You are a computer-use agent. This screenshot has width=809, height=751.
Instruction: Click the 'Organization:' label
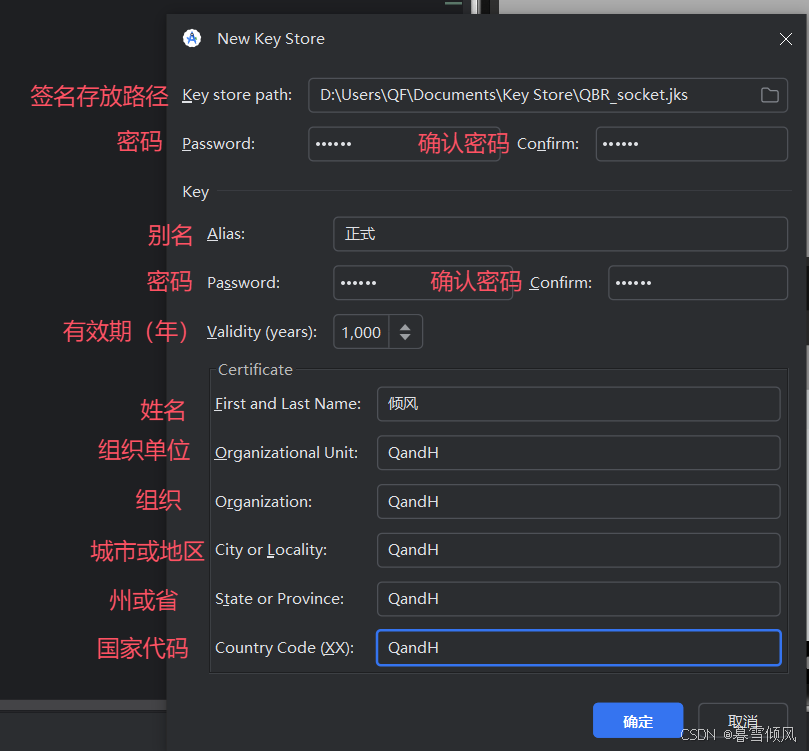coord(264,501)
